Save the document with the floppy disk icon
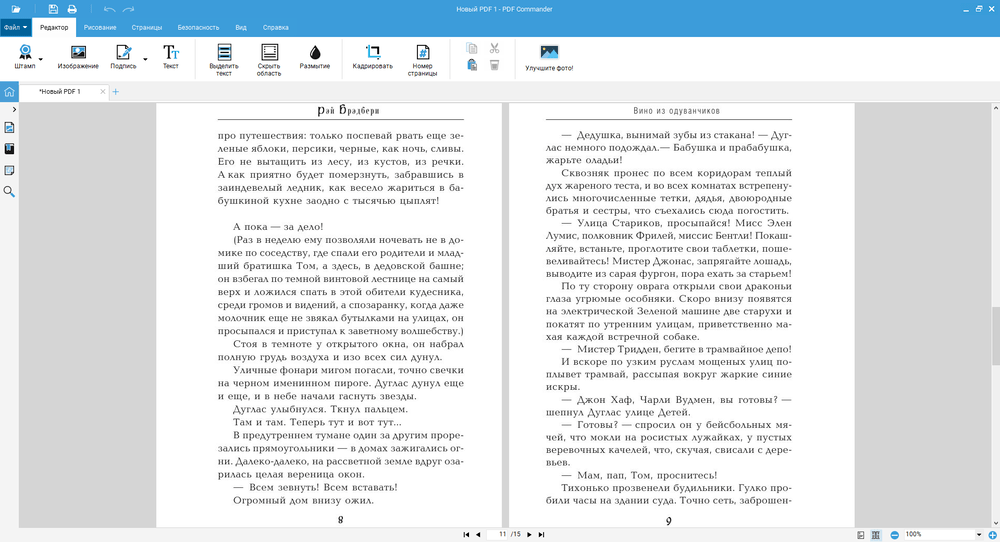1000x542 pixels. (x=54, y=9)
